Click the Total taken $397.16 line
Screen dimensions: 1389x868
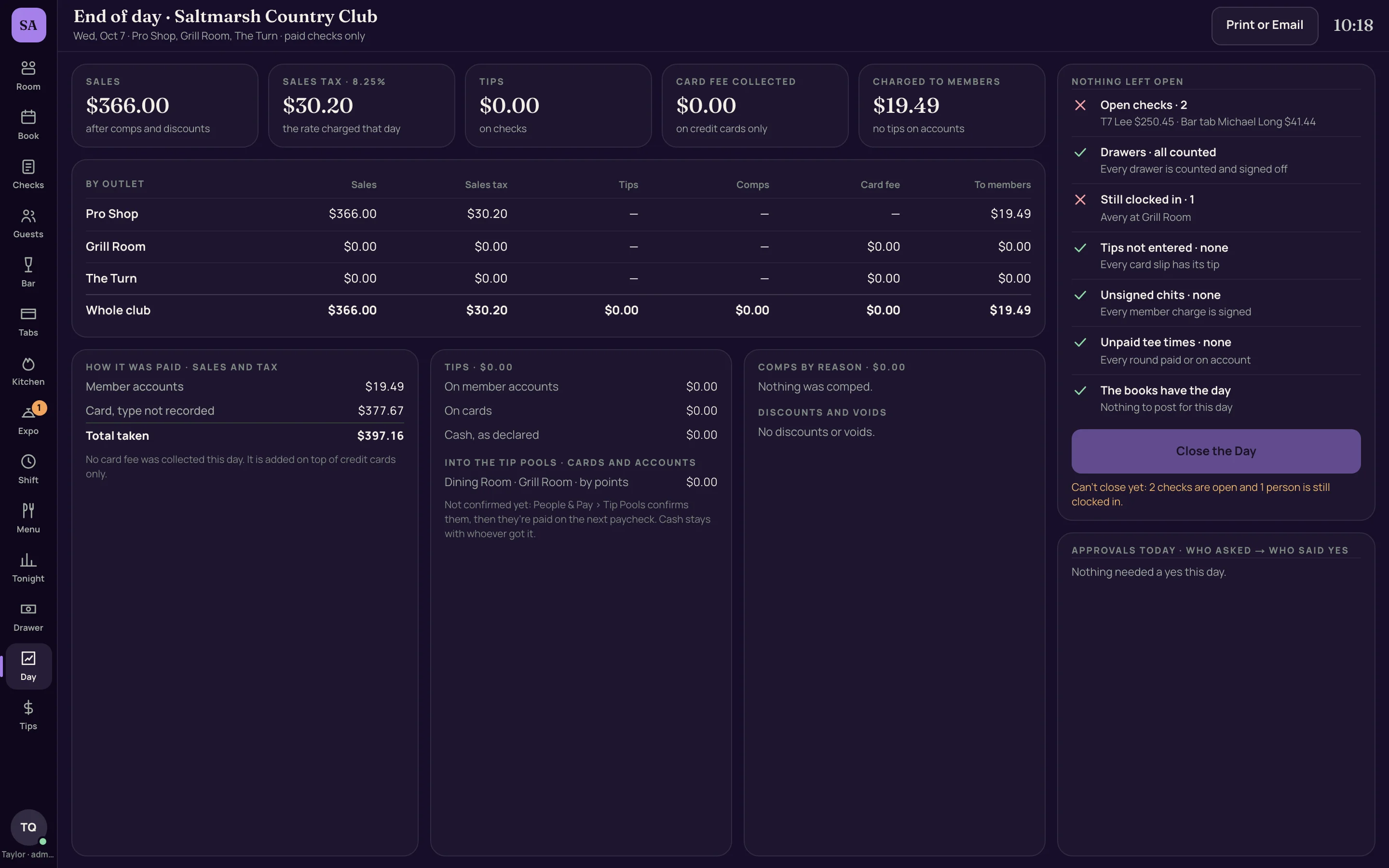(245, 436)
